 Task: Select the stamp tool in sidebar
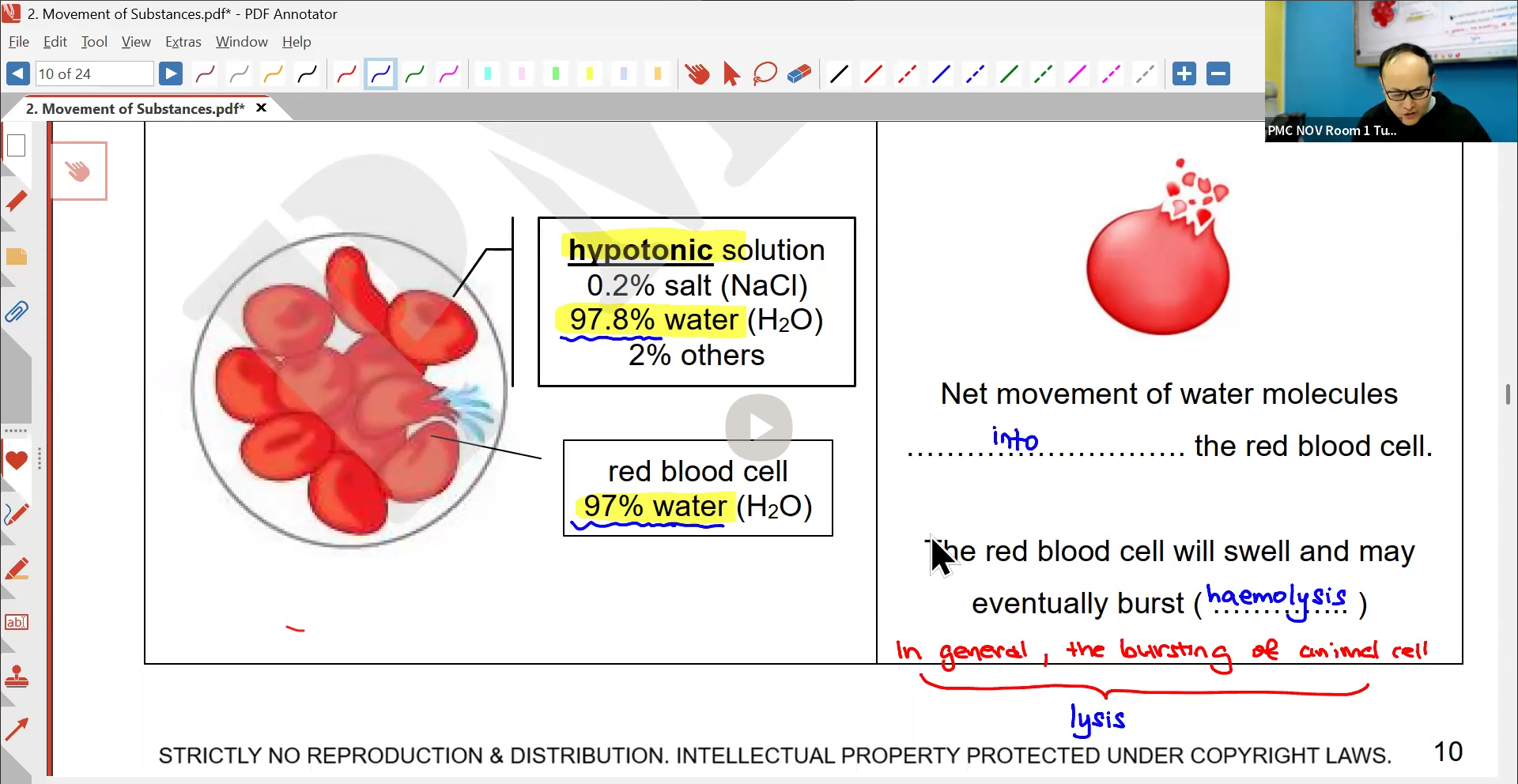(x=17, y=677)
